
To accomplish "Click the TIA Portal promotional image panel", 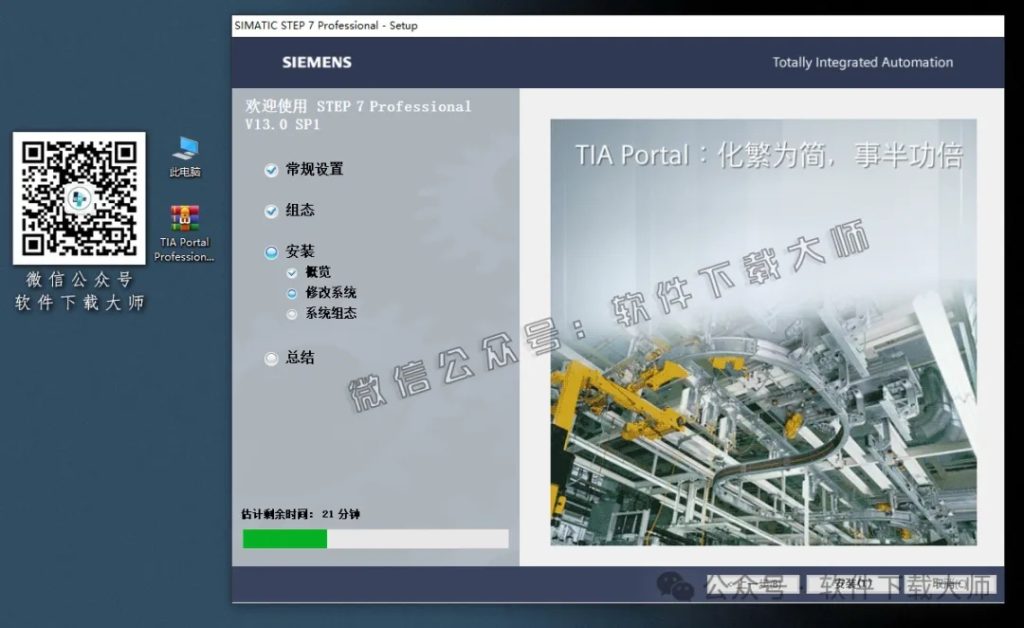I will coord(766,330).
